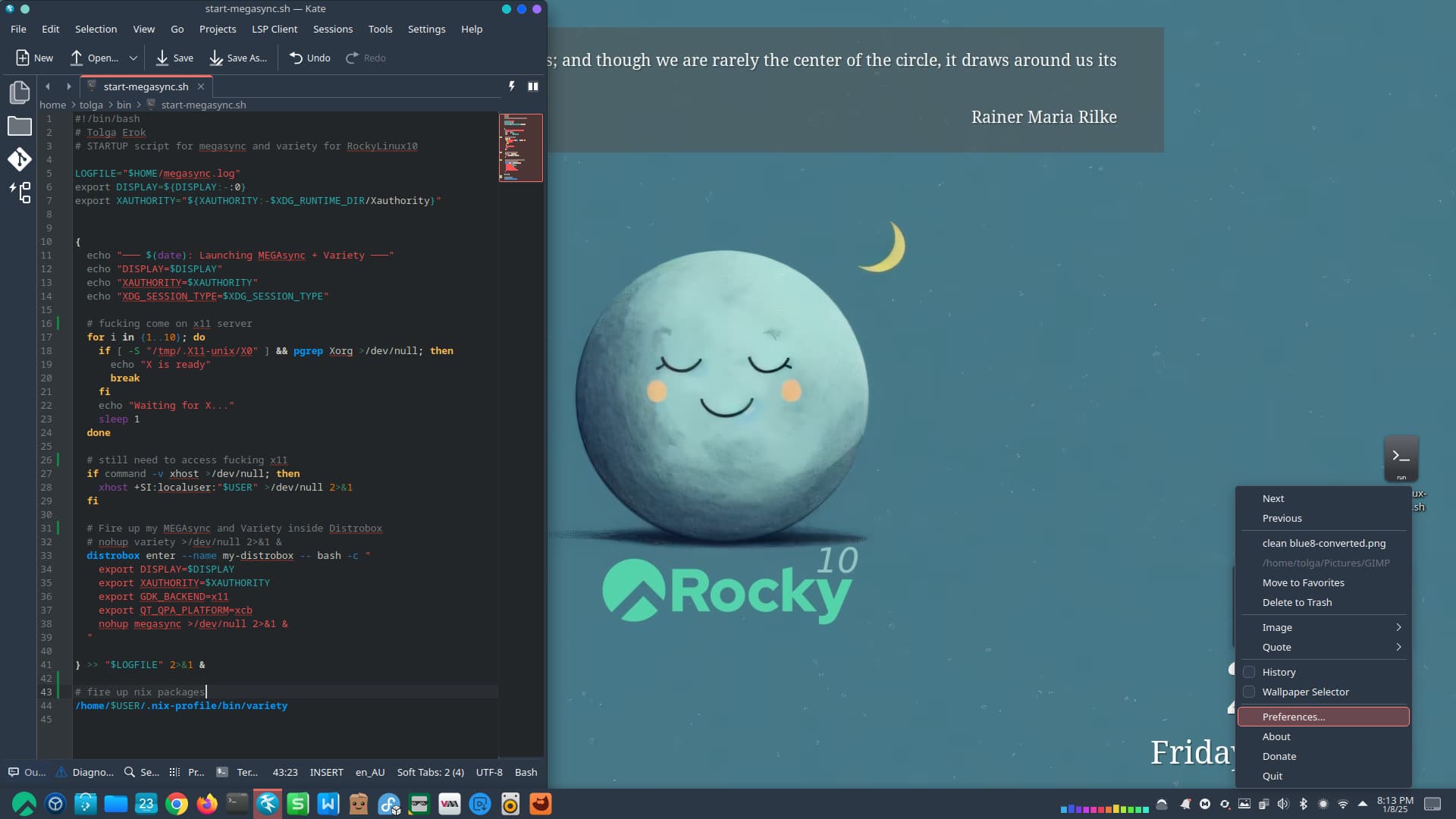The height and width of the screenshot is (819, 1456).
Task: Click Move to Favorites entry
Action: 1303,582
